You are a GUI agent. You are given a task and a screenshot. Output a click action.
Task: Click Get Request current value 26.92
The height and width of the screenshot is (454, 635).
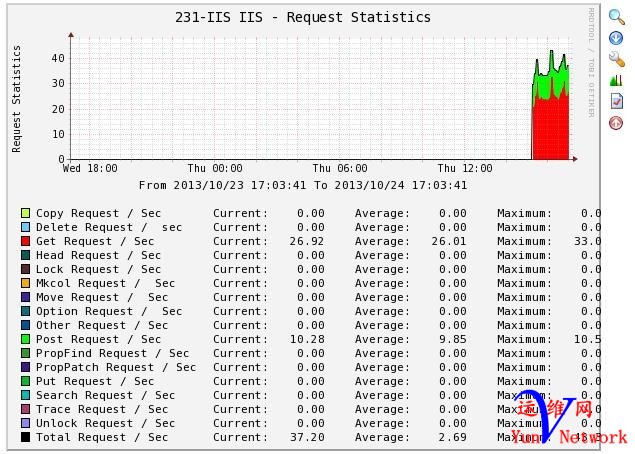pyautogui.click(x=307, y=241)
